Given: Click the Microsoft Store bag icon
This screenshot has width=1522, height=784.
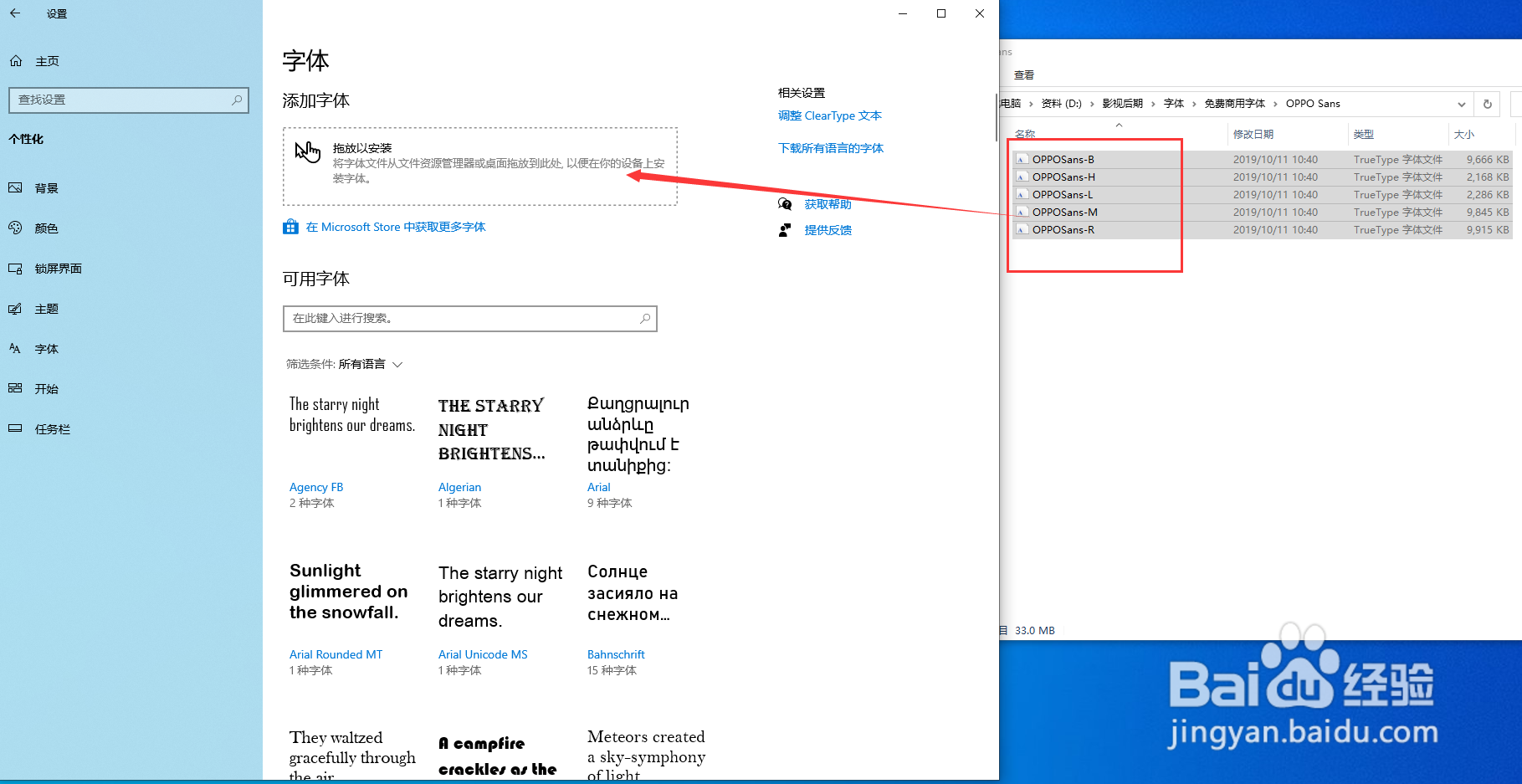Looking at the screenshot, I should [290, 227].
